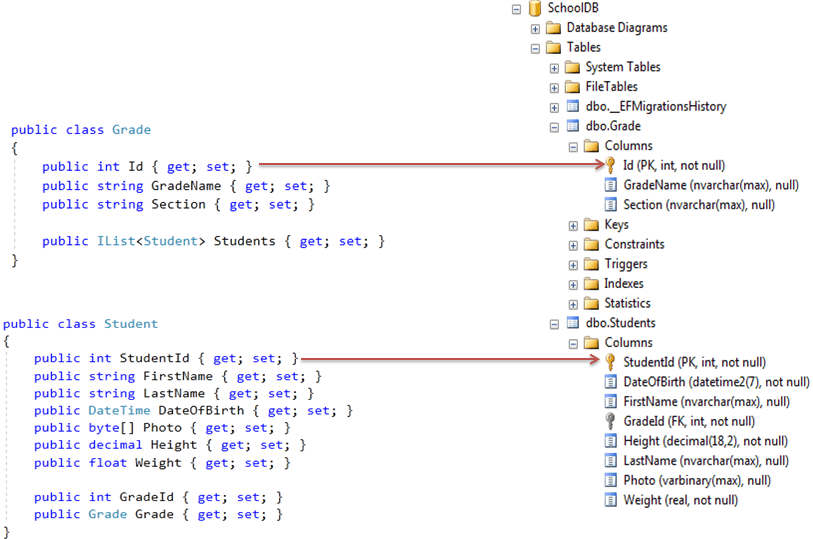Click the gold key icon beside StudentId
Image resolution: width=813 pixels, height=539 pixels.
pyautogui.click(x=611, y=362)
